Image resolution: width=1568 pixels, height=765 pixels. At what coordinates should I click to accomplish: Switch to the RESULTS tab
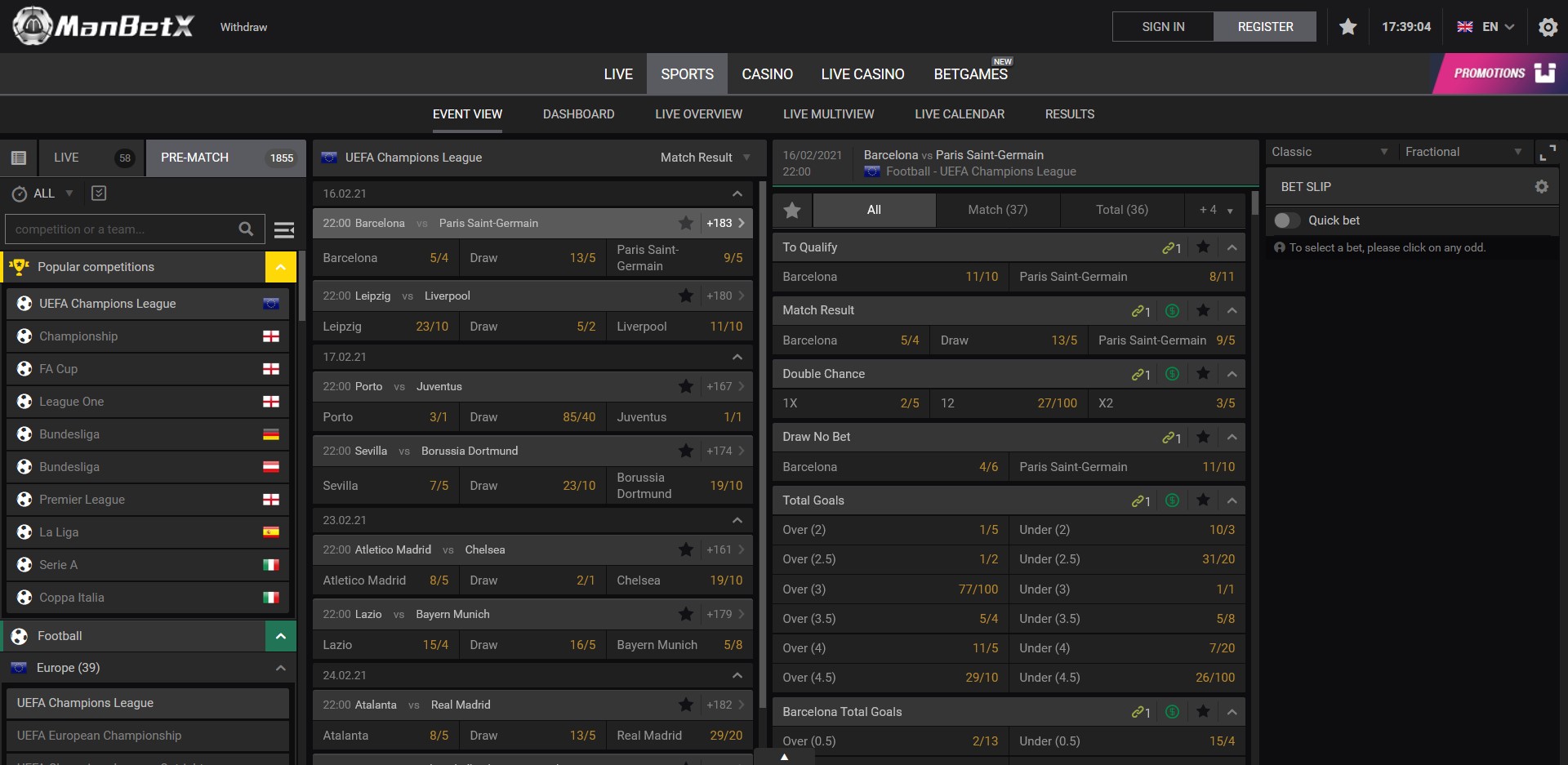[1069, 114]
